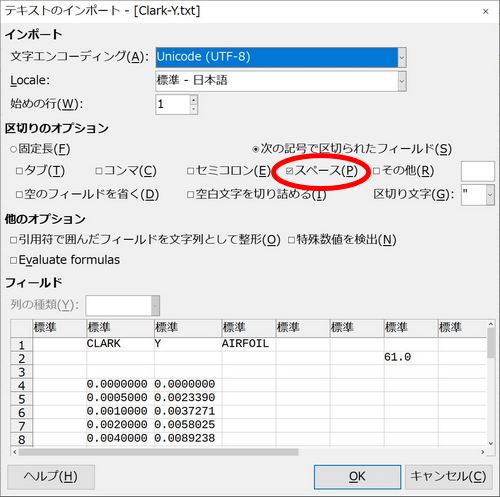Click row number 8 in preview

[x=22, y=440]
